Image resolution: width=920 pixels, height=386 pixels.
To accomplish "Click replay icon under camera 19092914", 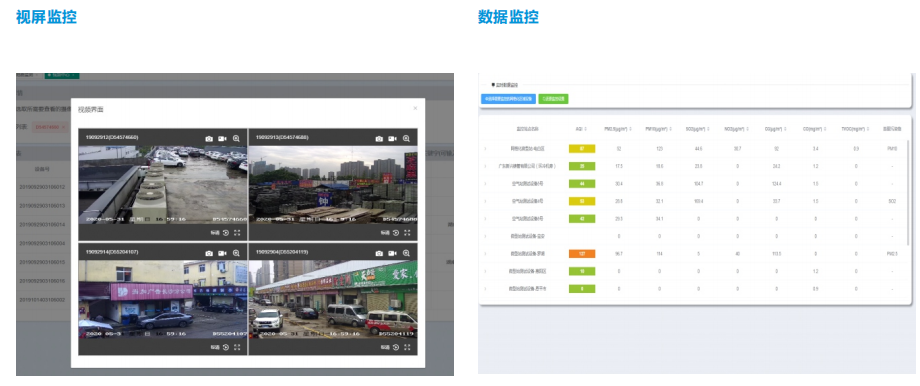I will (x=226, y=347).
